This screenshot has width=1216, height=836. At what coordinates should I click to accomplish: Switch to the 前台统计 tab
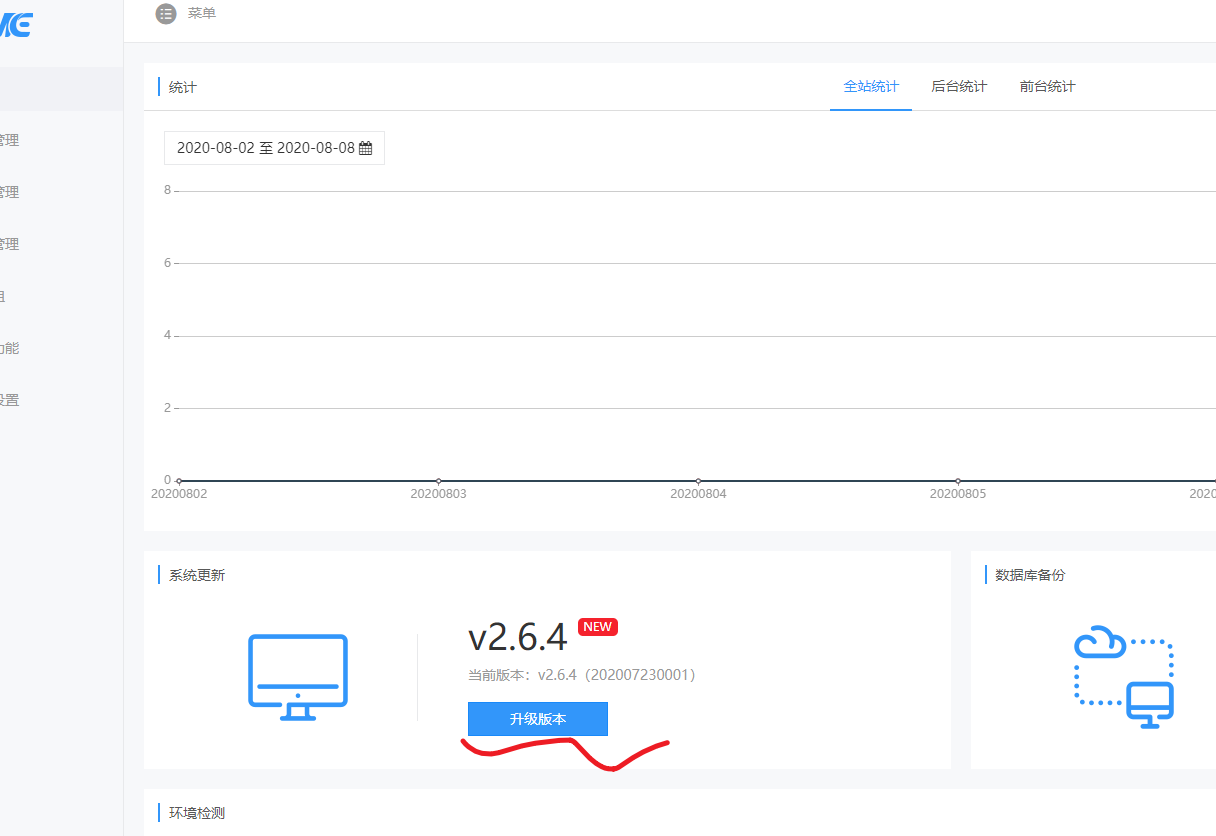(x=1047, y=87)
